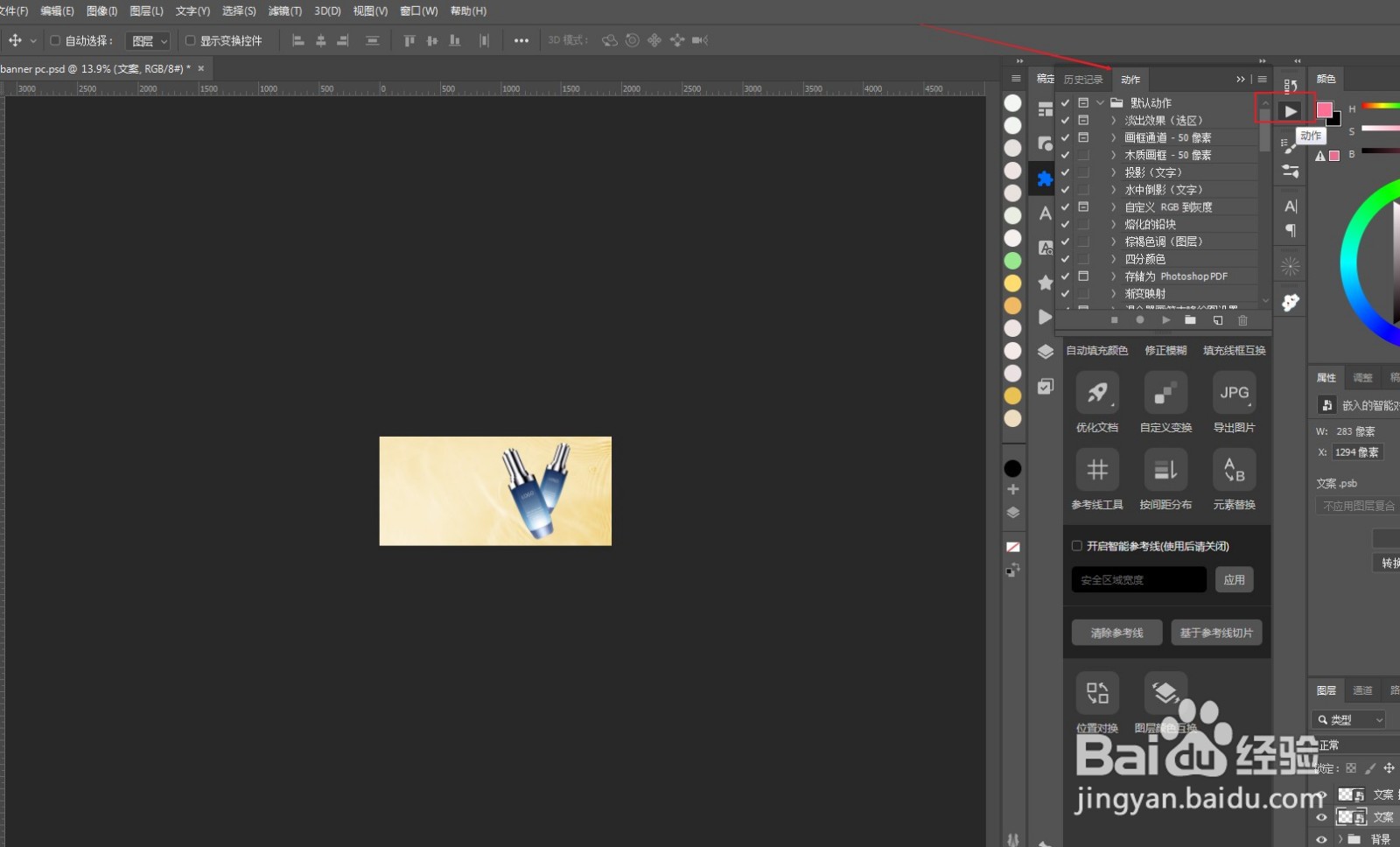Toggle the checkmark for 淡出效果（选区）
1400x847 pixels.
click(1065, 120)
